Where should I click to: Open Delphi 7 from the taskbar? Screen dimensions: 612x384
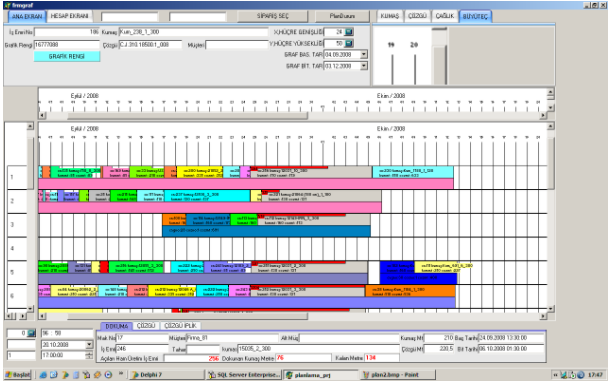click(x=167, y=375)
